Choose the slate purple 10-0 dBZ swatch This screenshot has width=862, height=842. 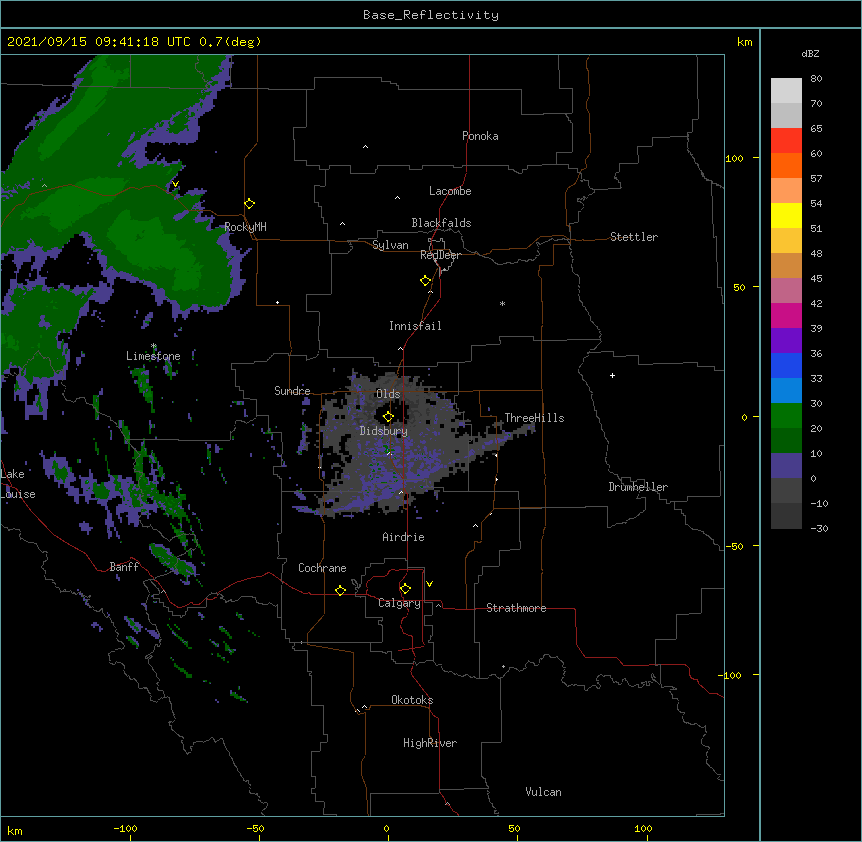click(x=786, y=466)
